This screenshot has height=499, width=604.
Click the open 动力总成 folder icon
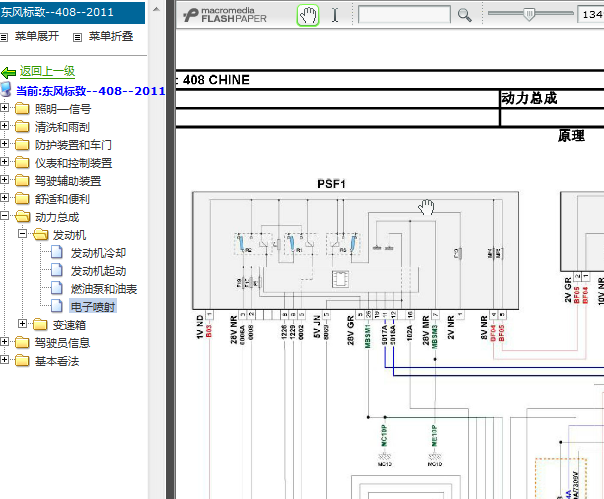pos(23,217)
